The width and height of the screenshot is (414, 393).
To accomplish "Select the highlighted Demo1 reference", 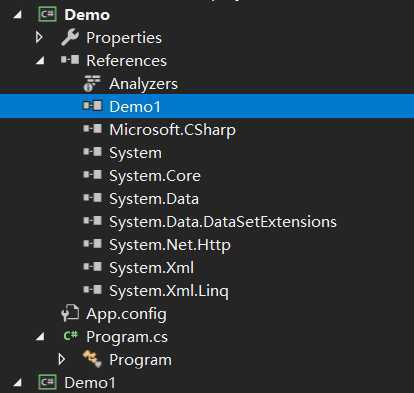I will coord(207,106).
